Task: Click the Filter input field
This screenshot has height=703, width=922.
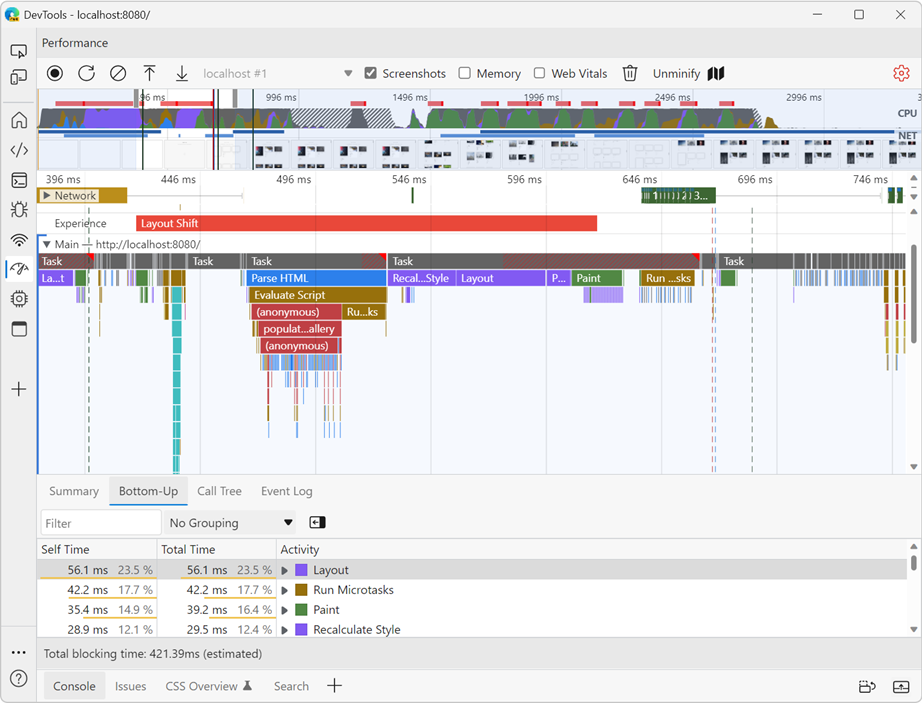Action: click(x=100, y=522)
